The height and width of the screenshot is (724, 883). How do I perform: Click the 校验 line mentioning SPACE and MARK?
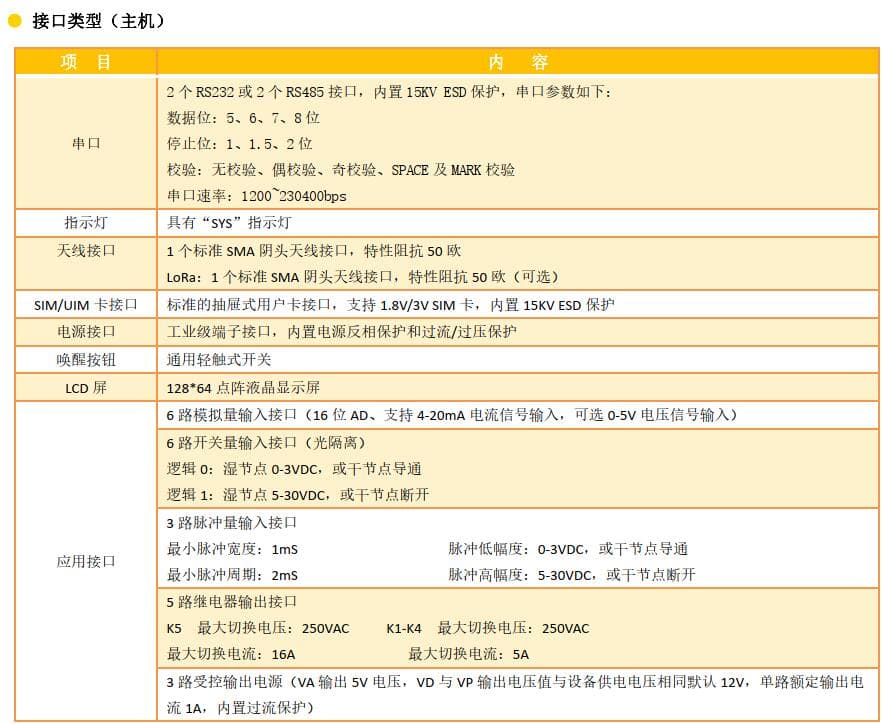tap(341, 169)
